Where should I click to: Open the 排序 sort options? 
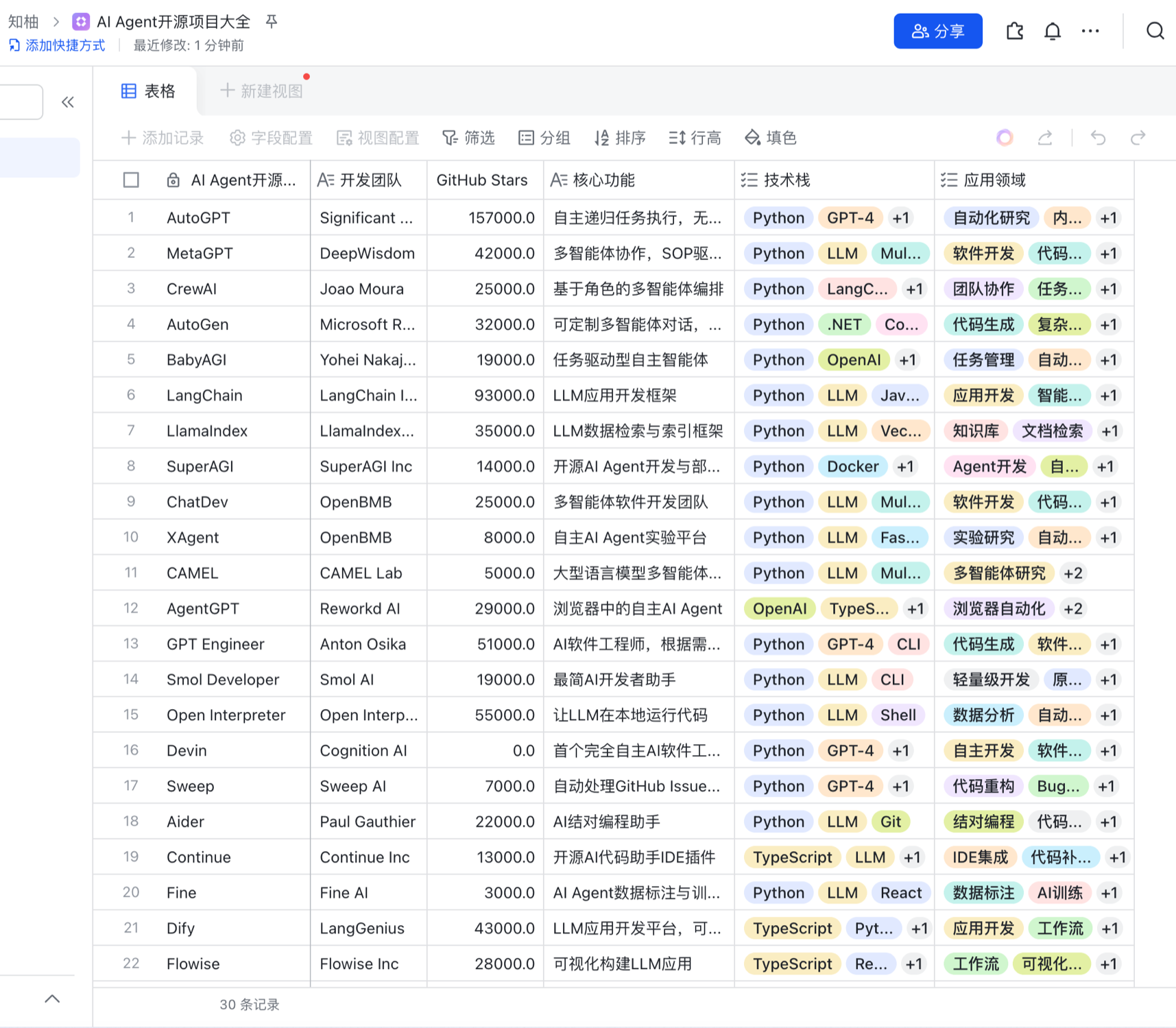[620, 139]
